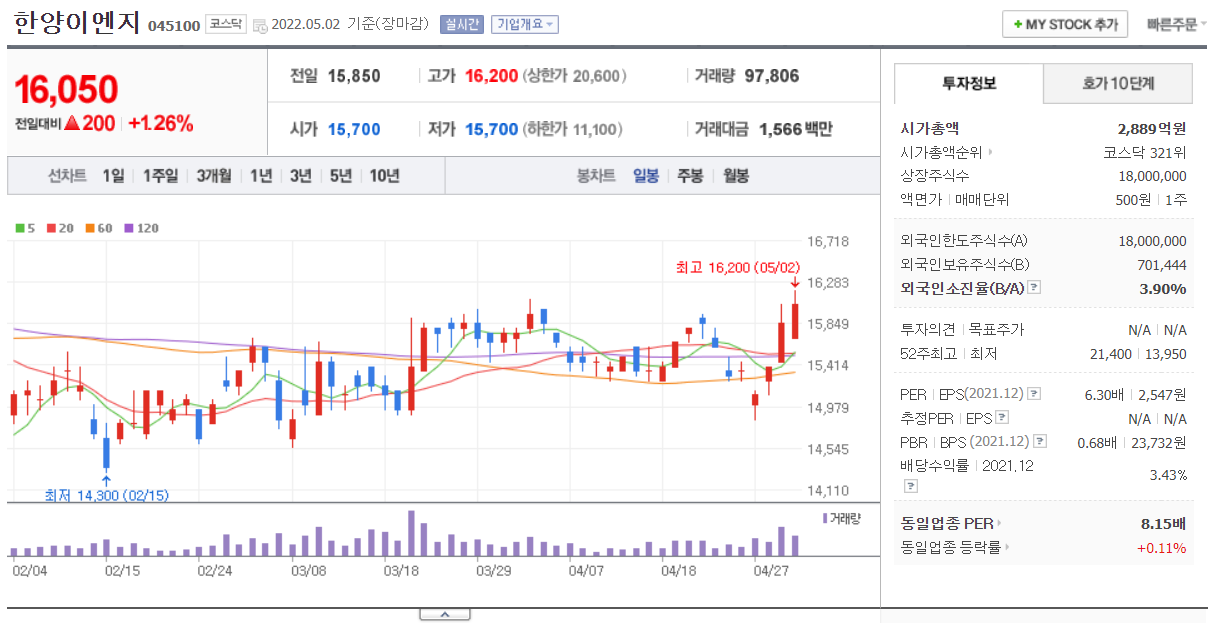
Task: Click the 동일업종 등락률 value +0.11%
Action: click(1161, 548)
